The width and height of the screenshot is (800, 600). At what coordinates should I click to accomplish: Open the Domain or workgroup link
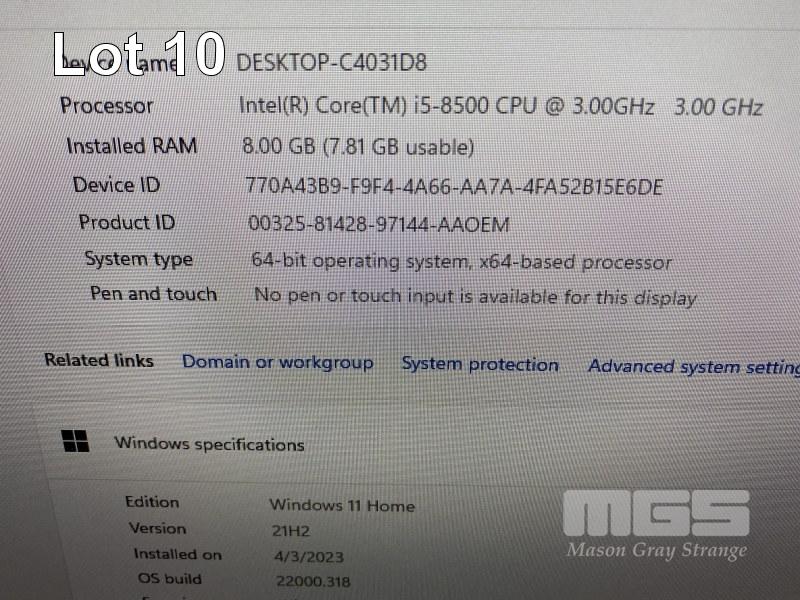tap(278, 362)
